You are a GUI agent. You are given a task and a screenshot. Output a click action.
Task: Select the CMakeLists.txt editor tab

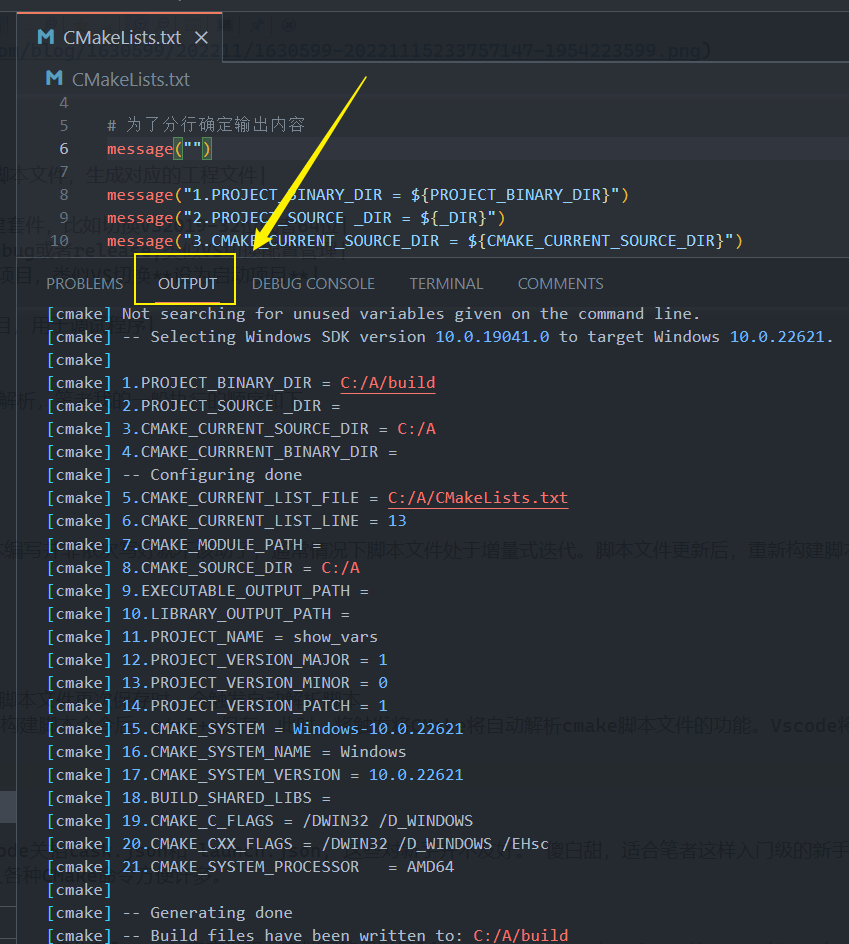pos(119,37)
